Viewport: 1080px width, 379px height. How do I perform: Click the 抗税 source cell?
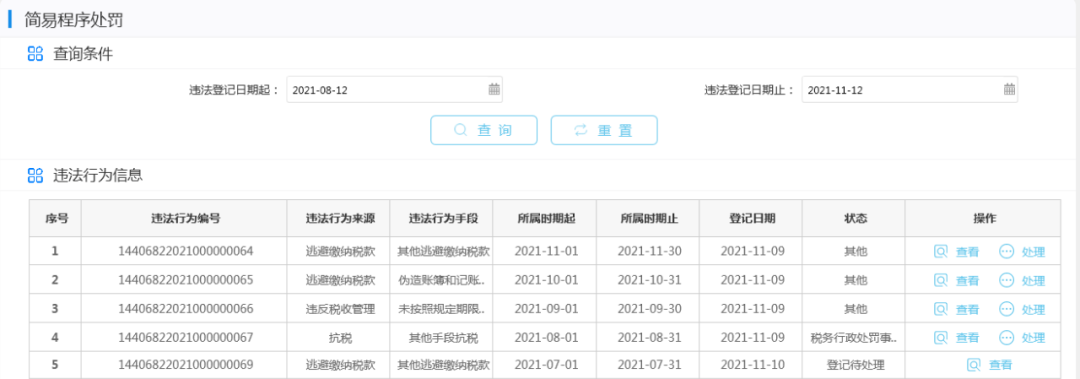point(339,338)
